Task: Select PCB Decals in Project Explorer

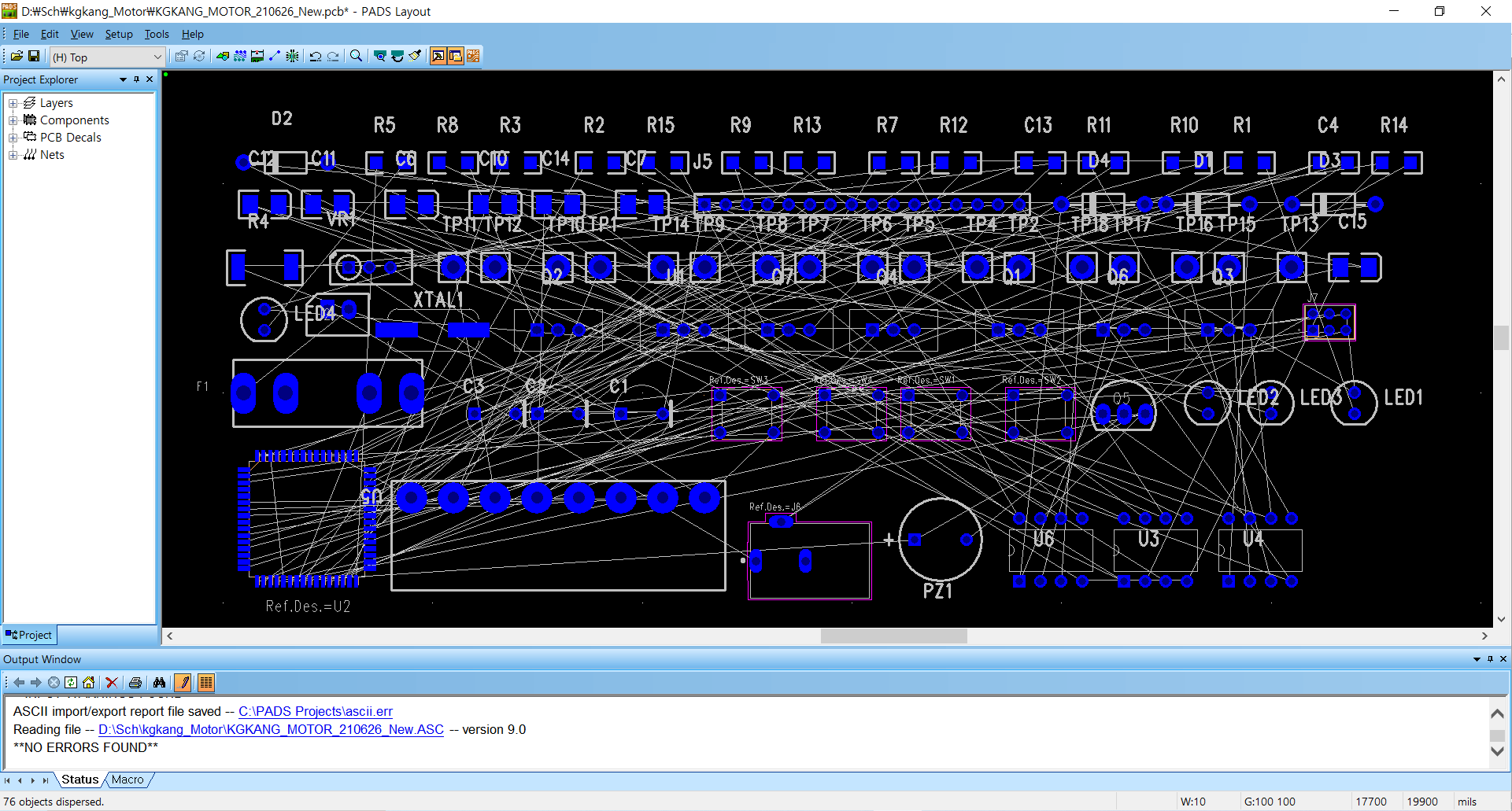Action: 70,138
